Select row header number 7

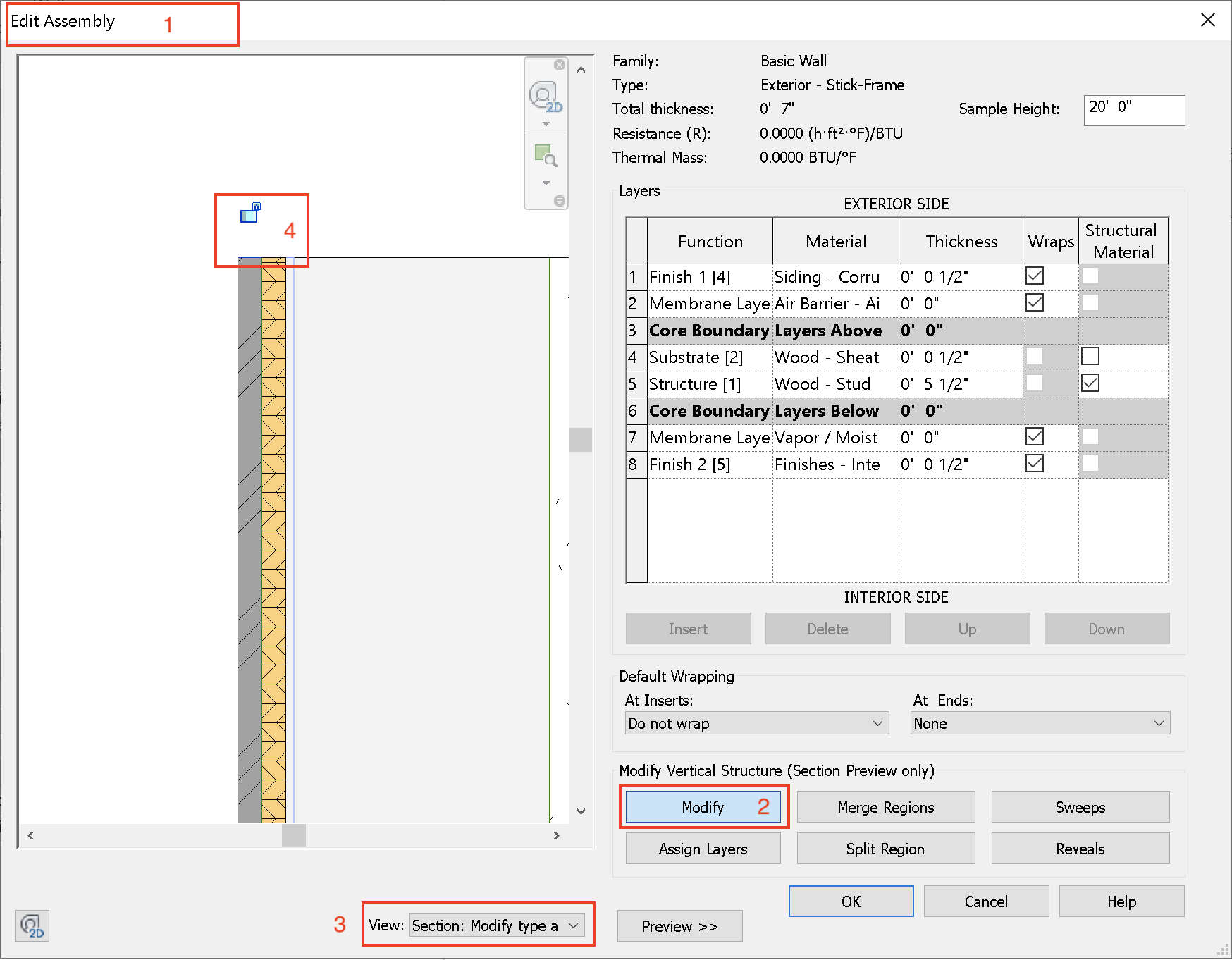(x=636, y=438)
